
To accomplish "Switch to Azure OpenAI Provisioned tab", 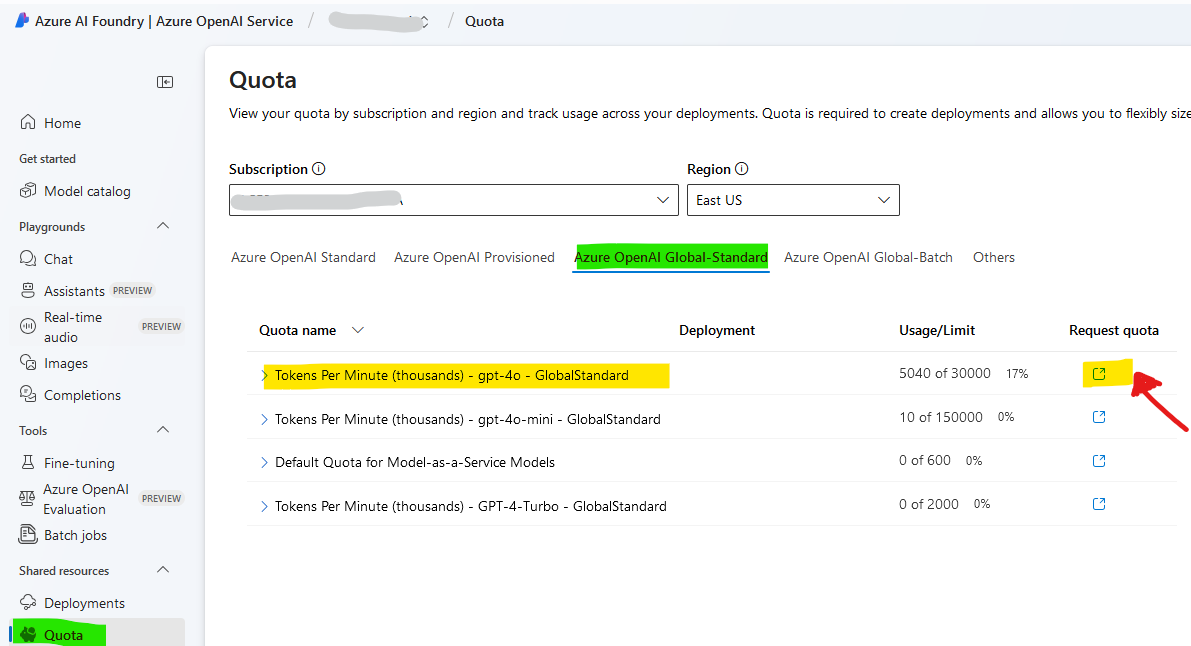I will (474, 257).
